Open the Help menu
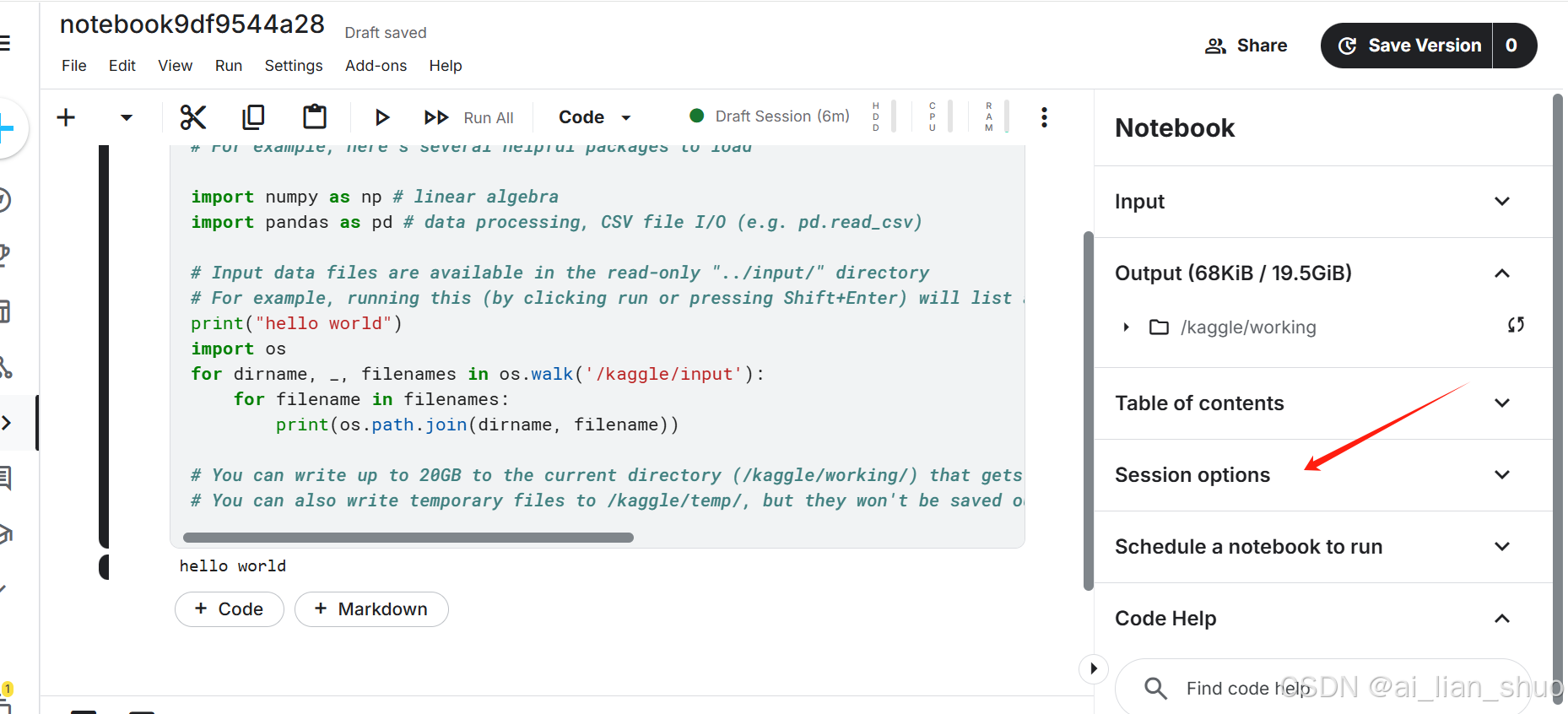Screen dimensions: 1568x714 tap(446, 66)
